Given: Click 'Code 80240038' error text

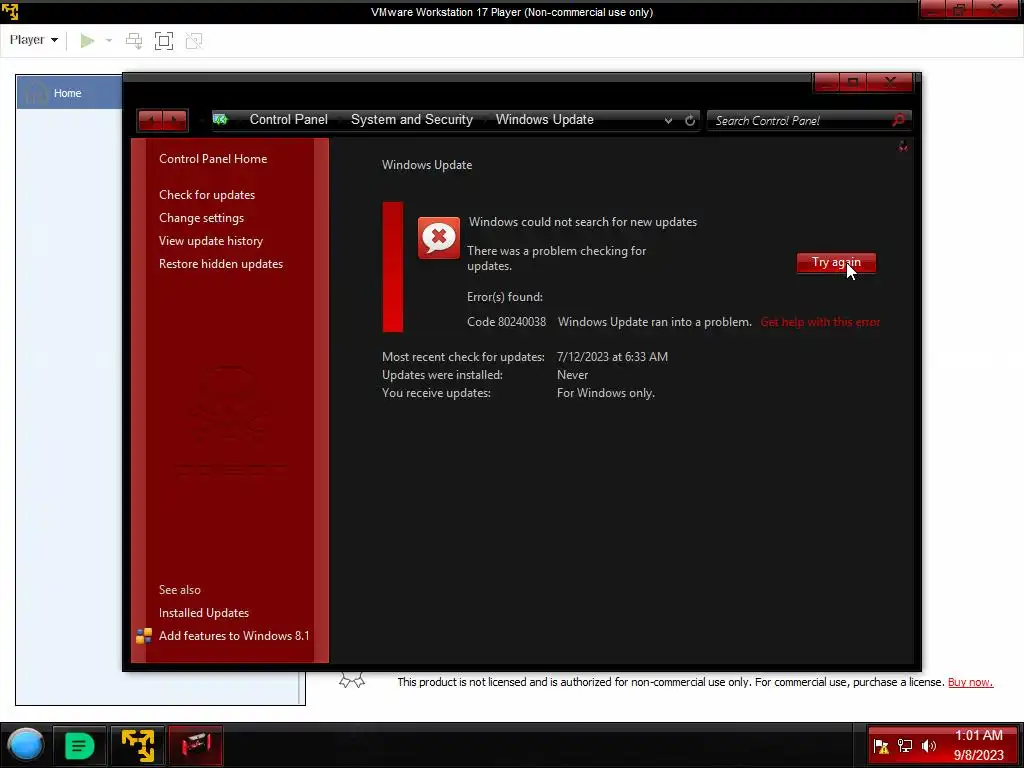Looking at the screenshot, I should click(x=506, y=322).
